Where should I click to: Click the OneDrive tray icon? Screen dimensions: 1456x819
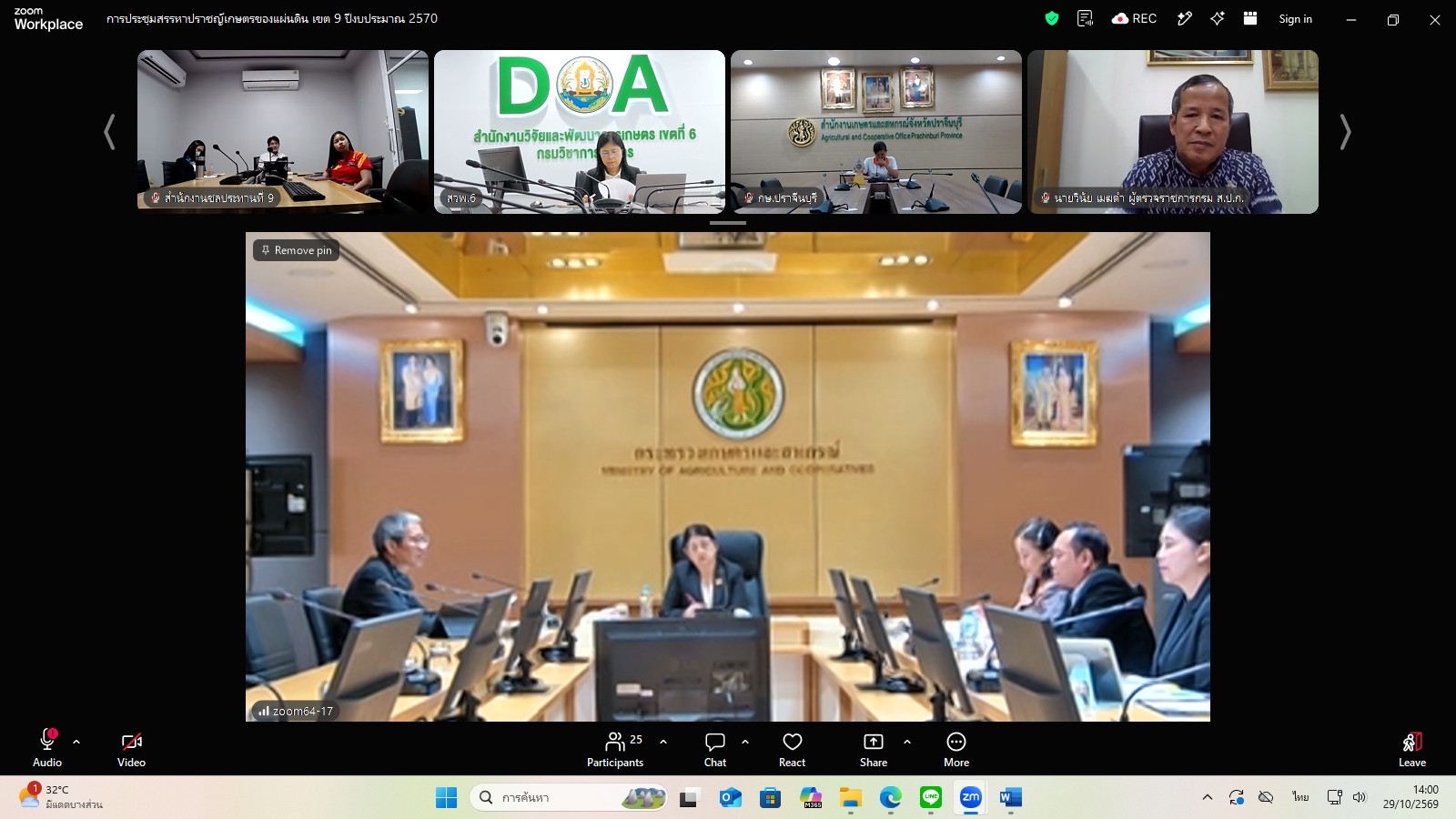tap(1266, 797)
